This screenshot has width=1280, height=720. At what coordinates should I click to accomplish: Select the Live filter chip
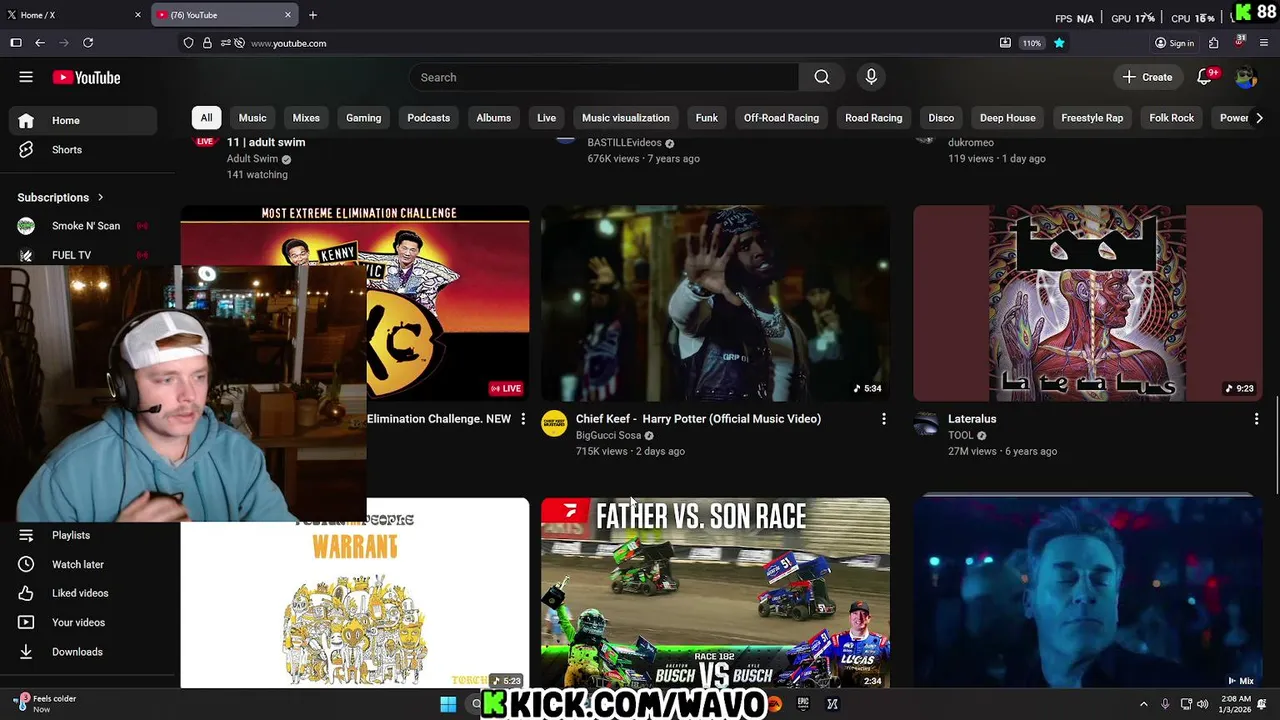(x=546, y=118)
